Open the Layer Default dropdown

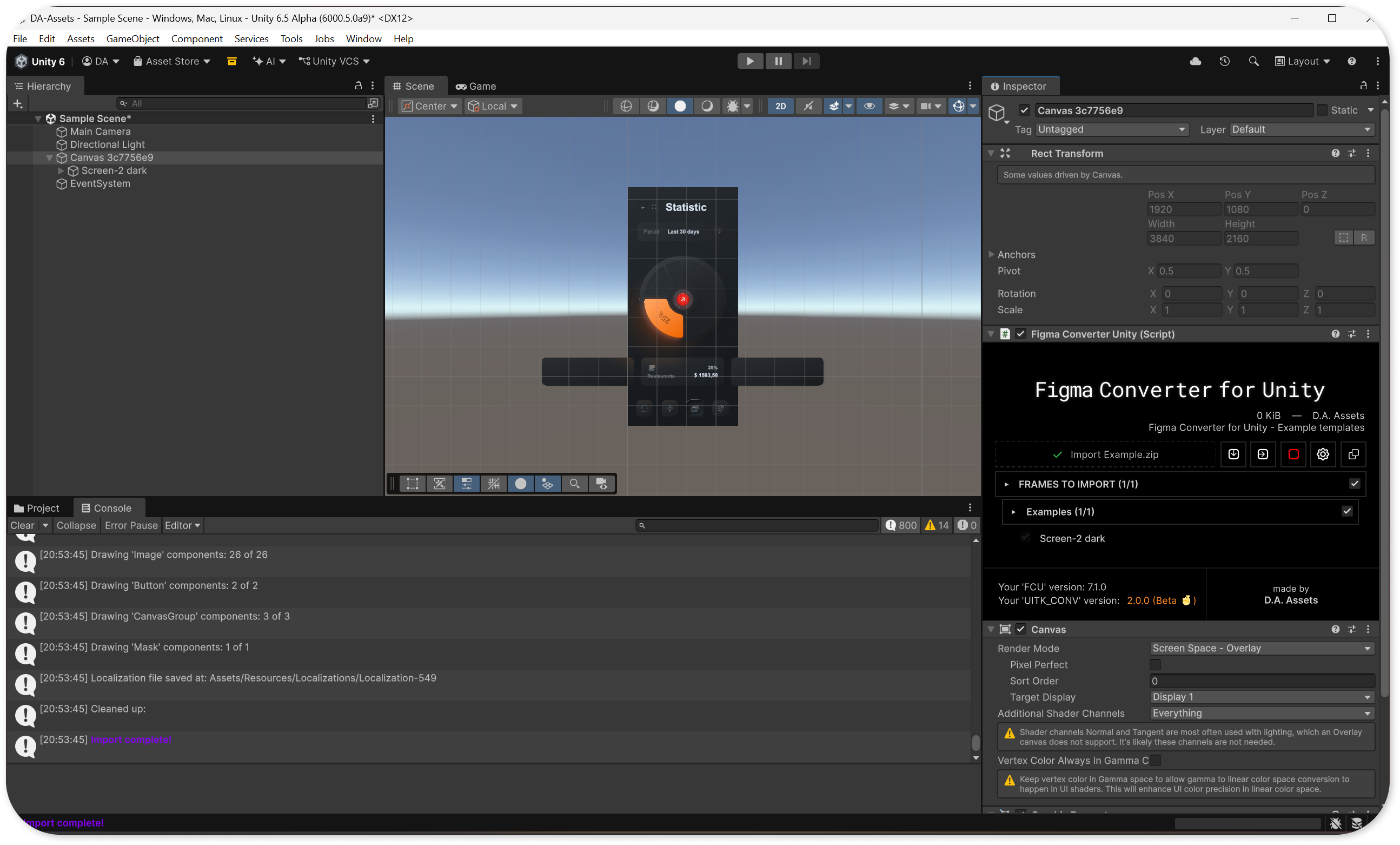coord(1301,129)
